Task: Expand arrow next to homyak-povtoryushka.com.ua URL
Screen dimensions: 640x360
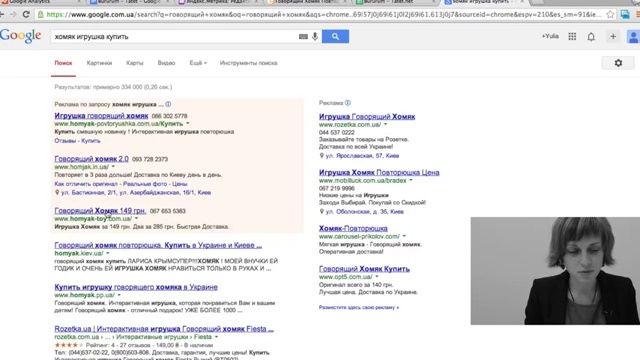Action: pyautogui.click(x=188, y=123)
